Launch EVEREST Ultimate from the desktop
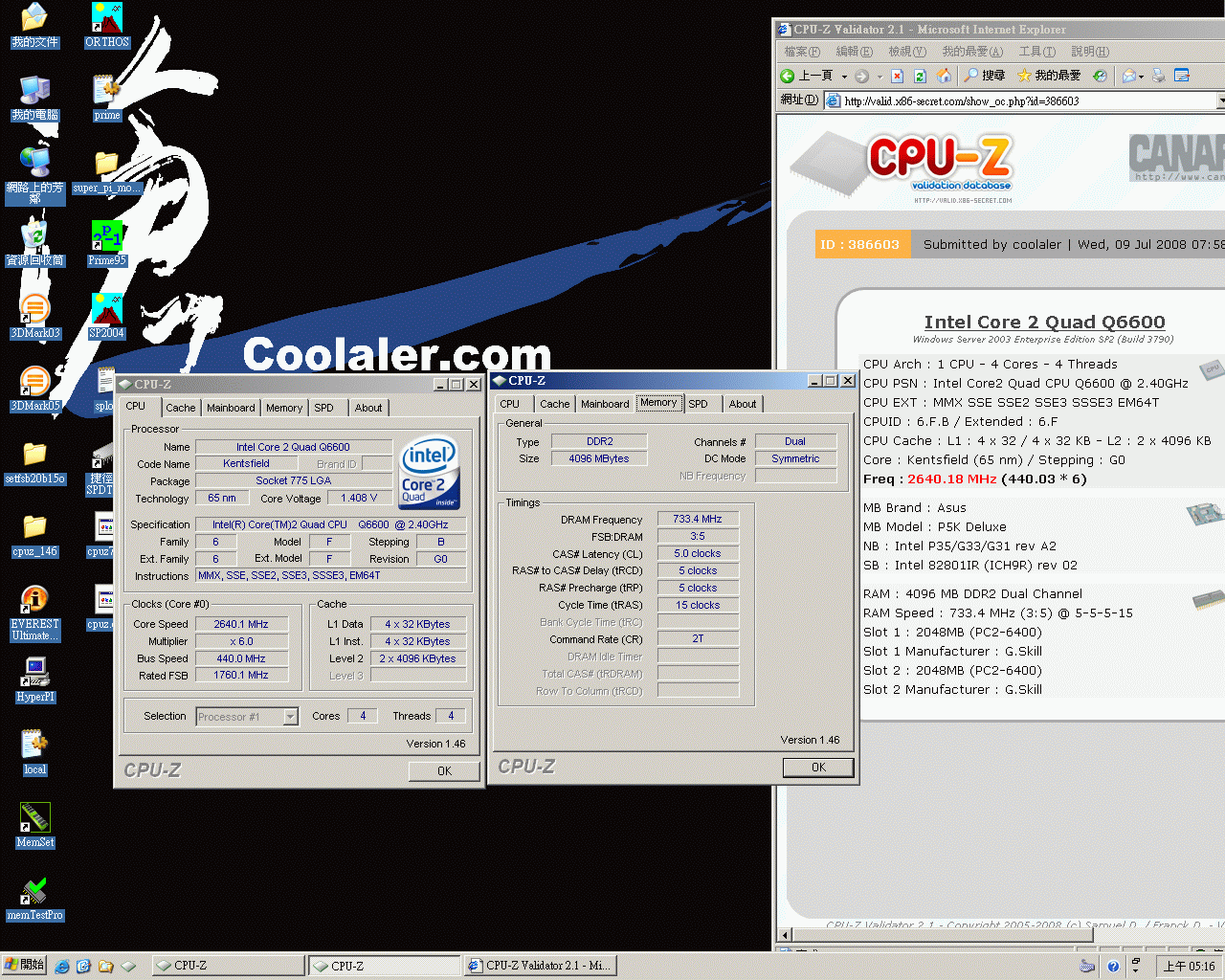The image size is (1225, 980). 34,613
